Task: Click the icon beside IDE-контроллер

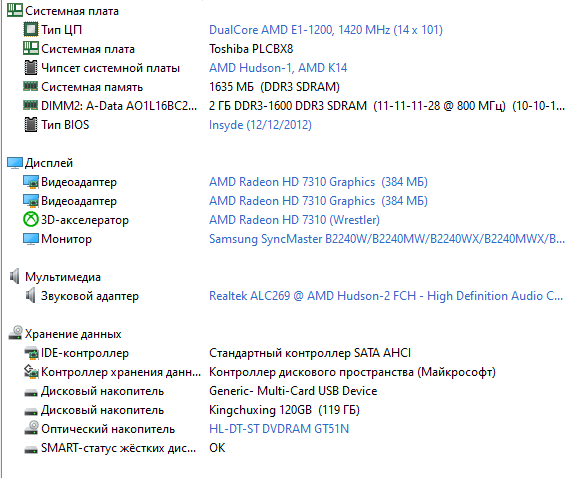Action: 31,353
